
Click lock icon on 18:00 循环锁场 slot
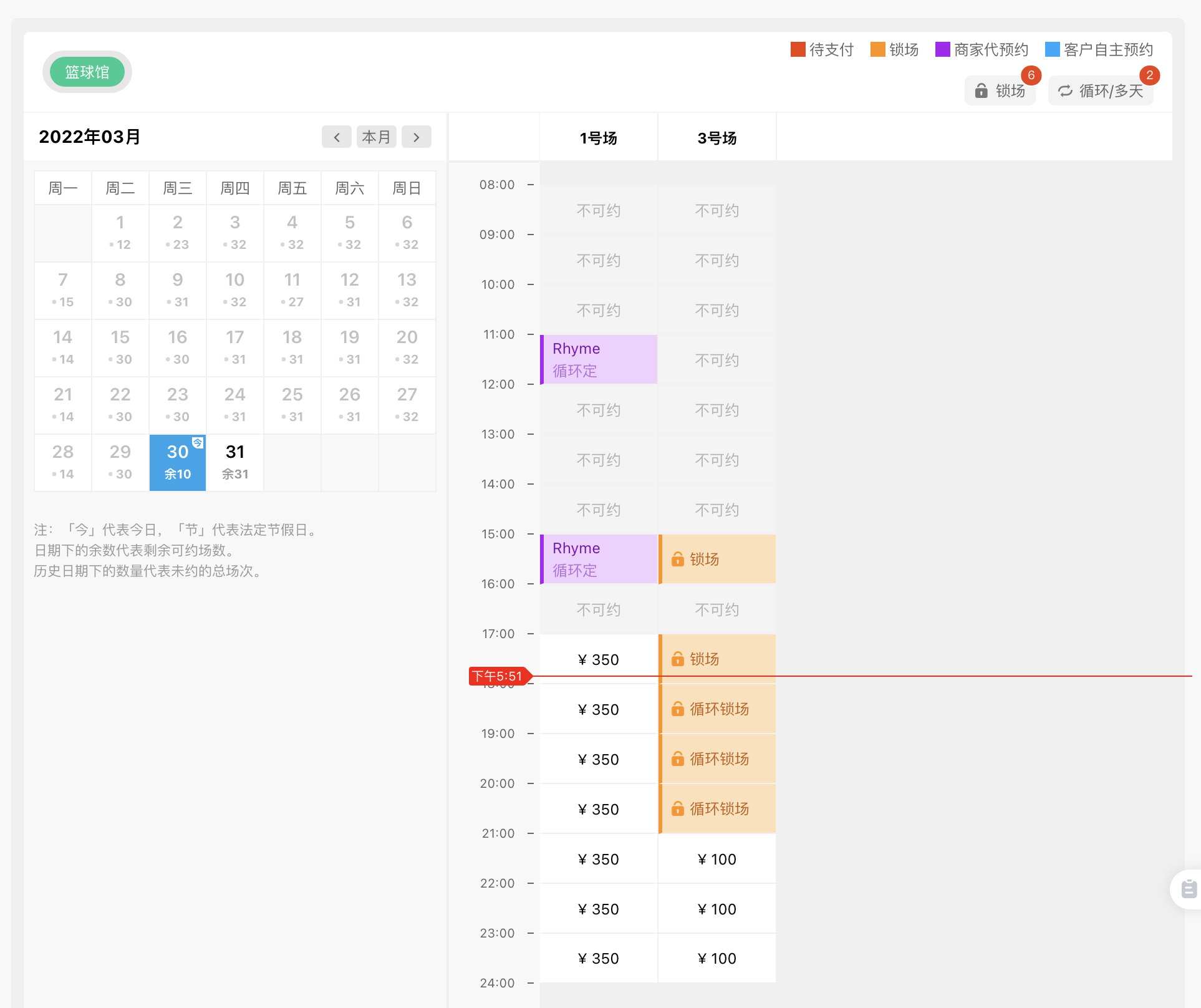(x=677, y=709)
